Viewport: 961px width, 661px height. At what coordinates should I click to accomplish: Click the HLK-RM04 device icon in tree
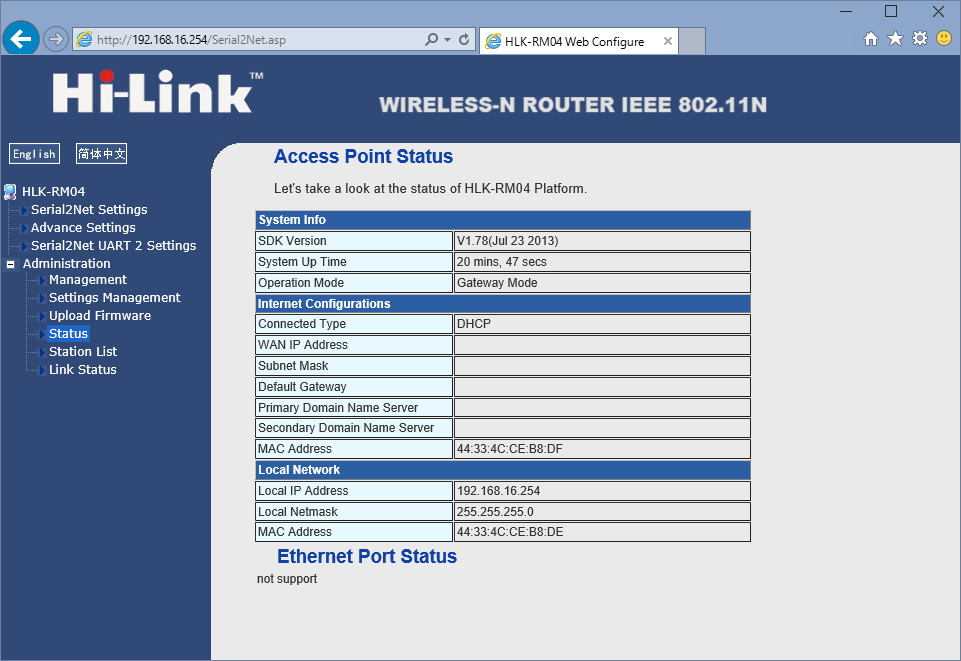click(10, 192)
